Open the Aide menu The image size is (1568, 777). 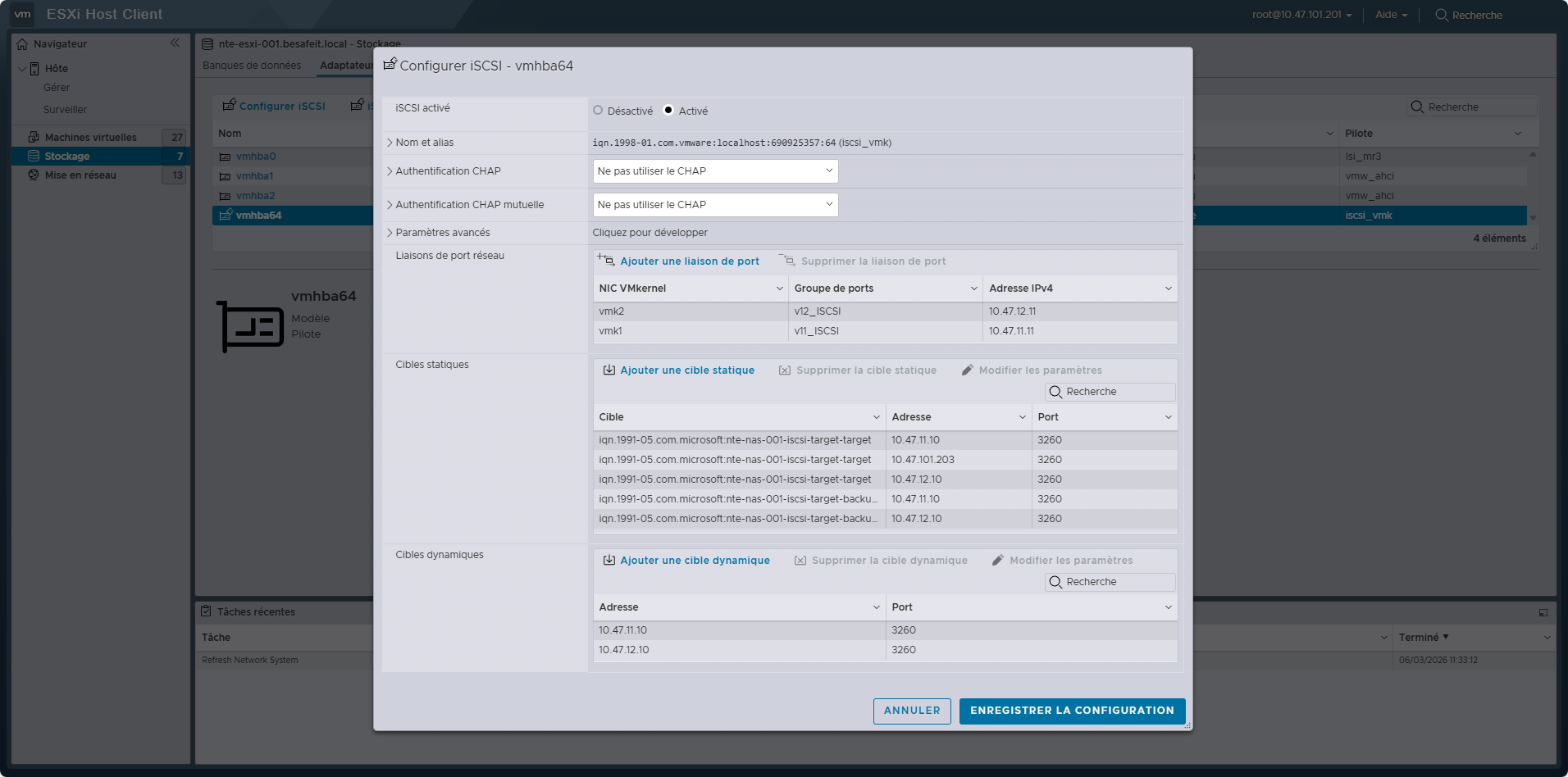pyautogui.click(x=1391, y=15)
